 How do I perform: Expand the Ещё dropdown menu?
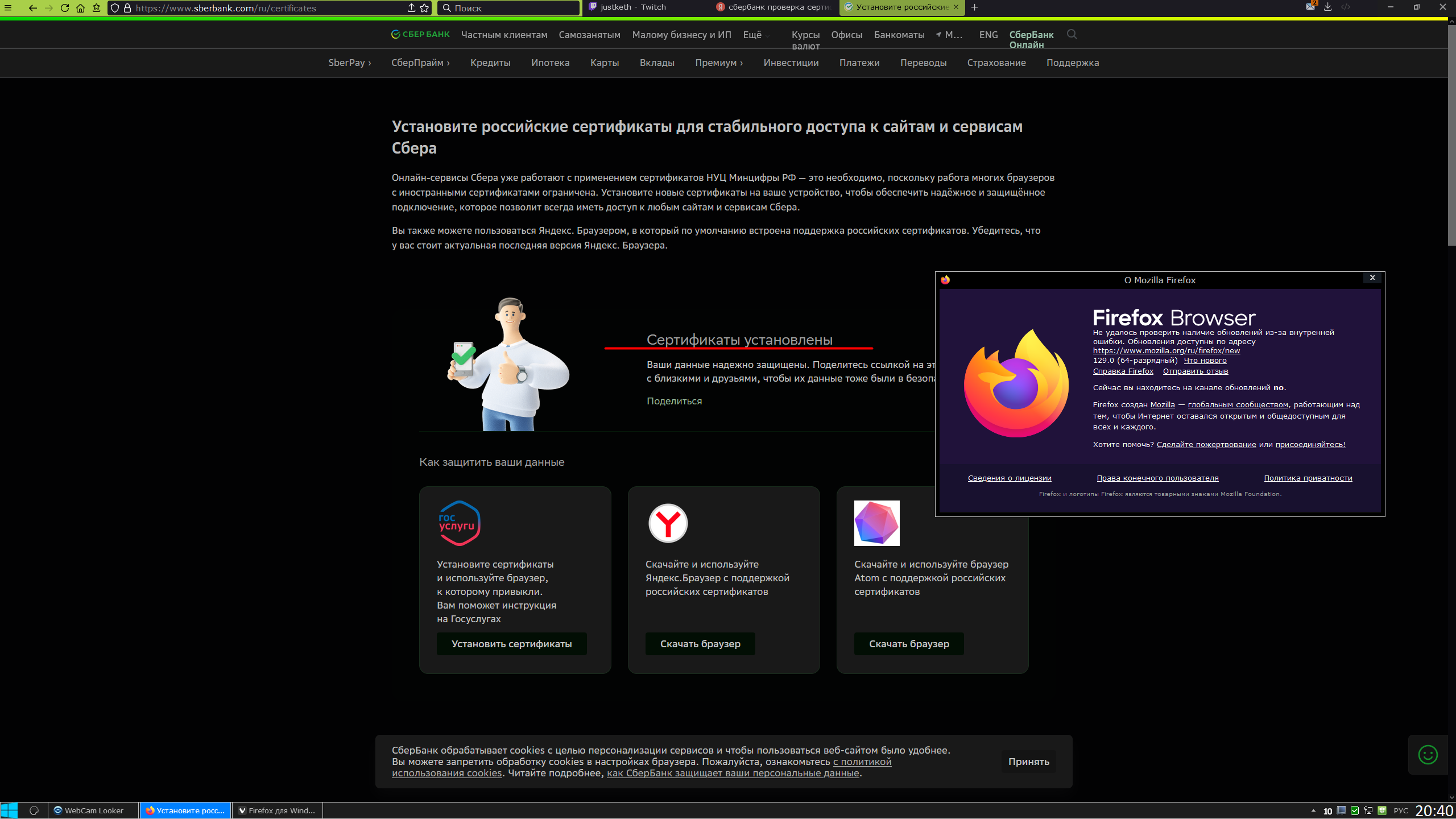coord(756,35)
